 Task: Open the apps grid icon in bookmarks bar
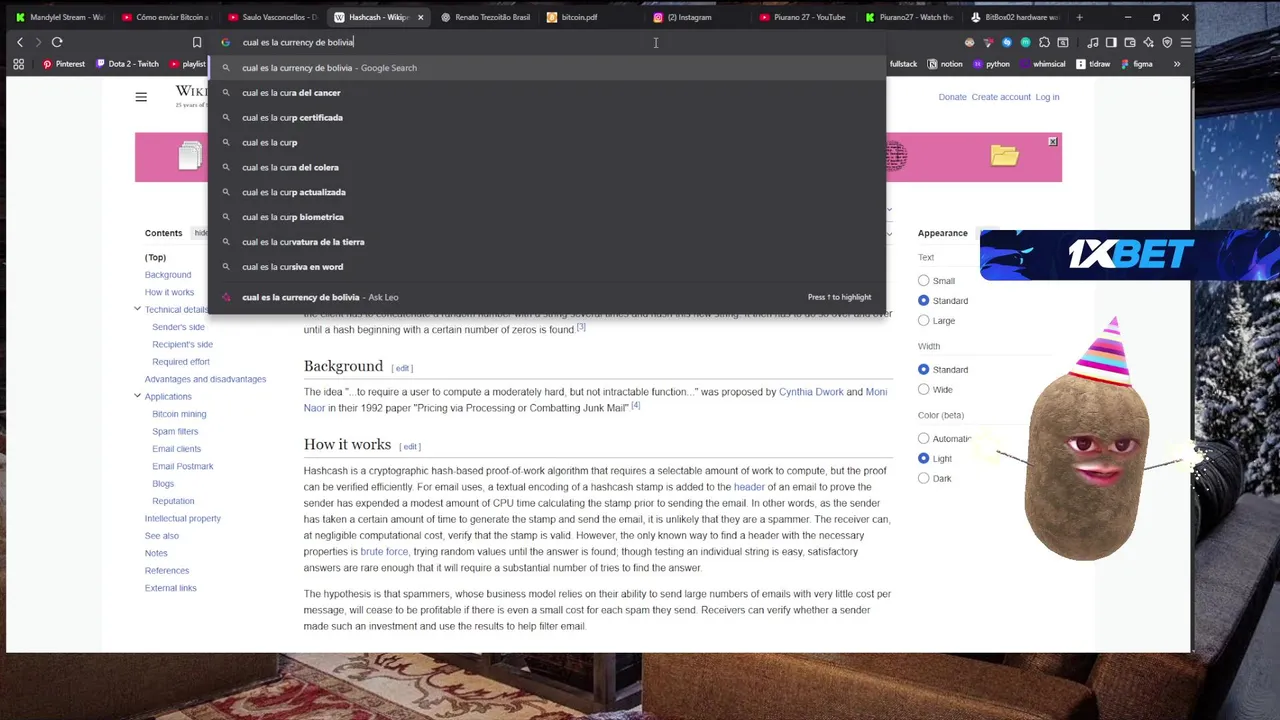click(x=18, y=64)
